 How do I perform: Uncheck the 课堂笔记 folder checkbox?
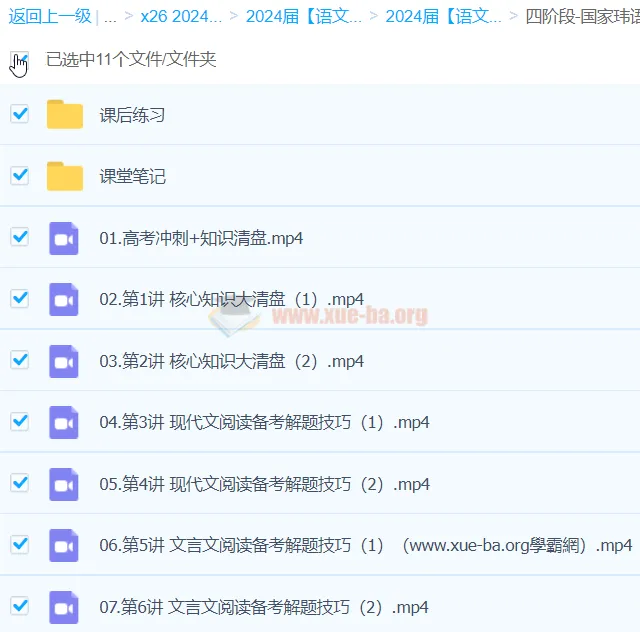point(19,175)
